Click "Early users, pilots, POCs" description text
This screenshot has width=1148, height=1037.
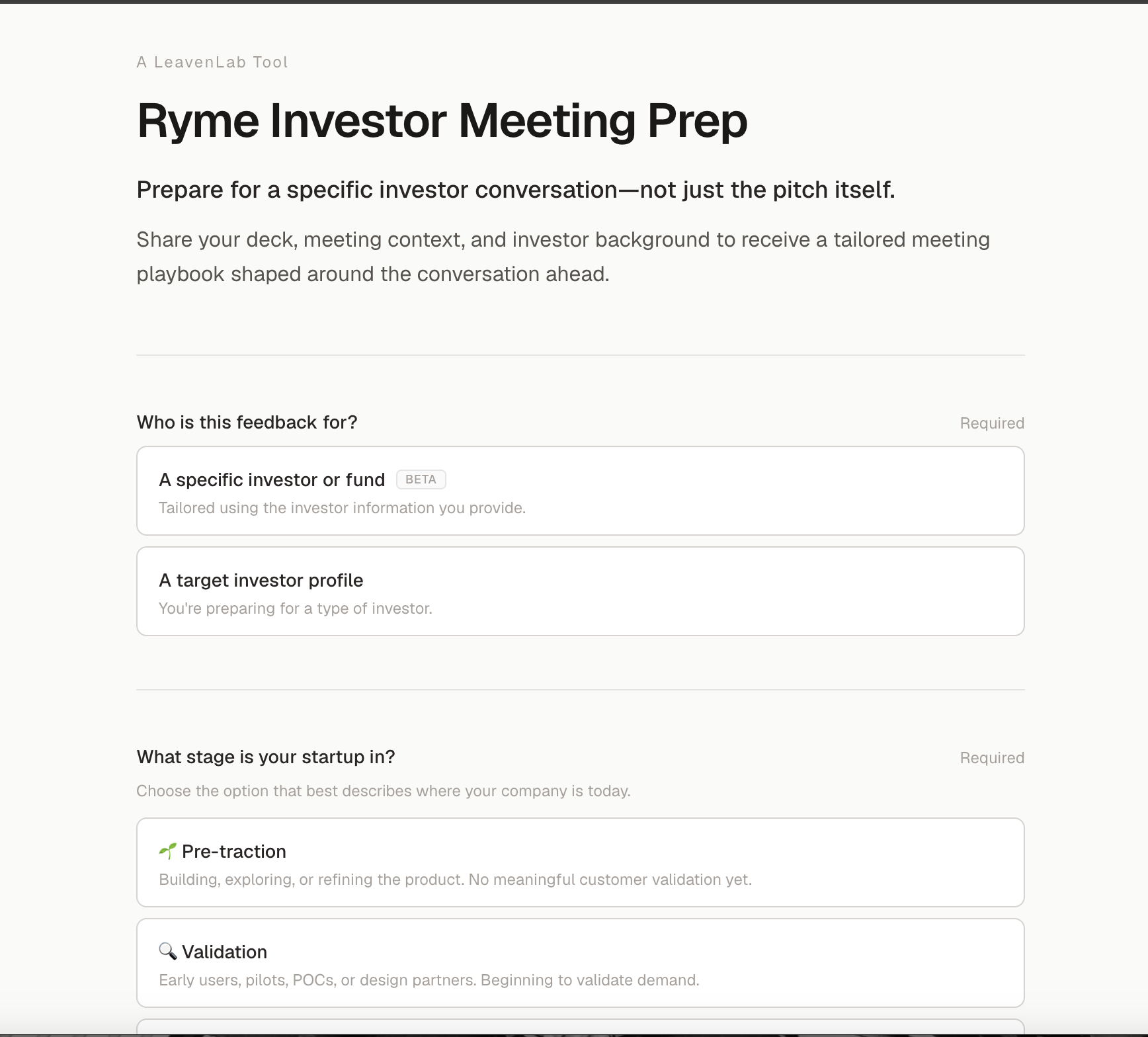click(429, 980)
